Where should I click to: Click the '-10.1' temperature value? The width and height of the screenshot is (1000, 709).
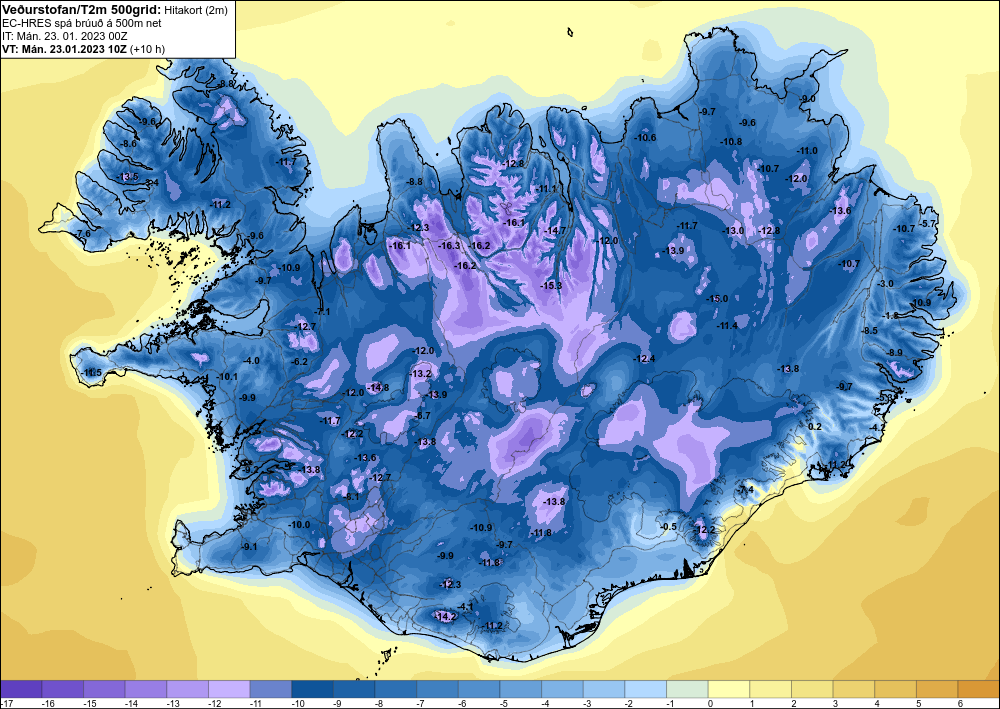click(x=227, y=377)
